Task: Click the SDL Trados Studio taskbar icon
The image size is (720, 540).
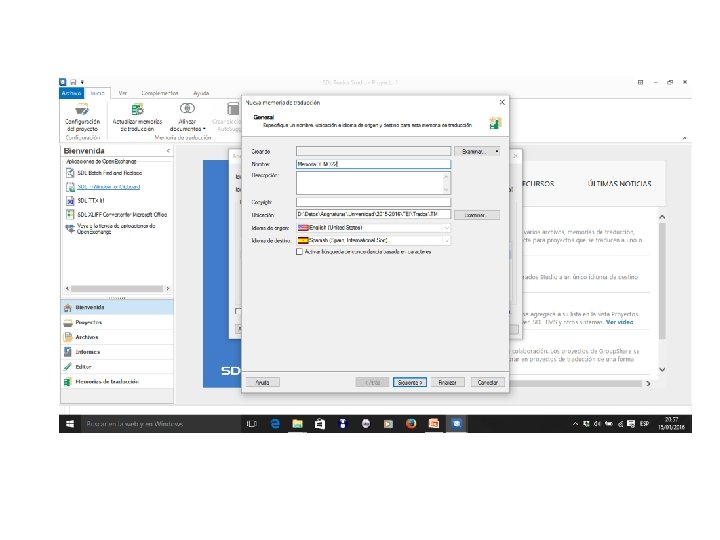Action: (456, 424)
